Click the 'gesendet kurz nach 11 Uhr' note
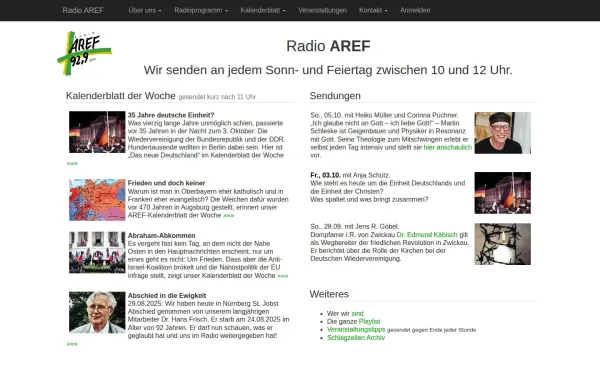Screen dimensions: 600x375 pyautogui.click(x=217, y=97)
